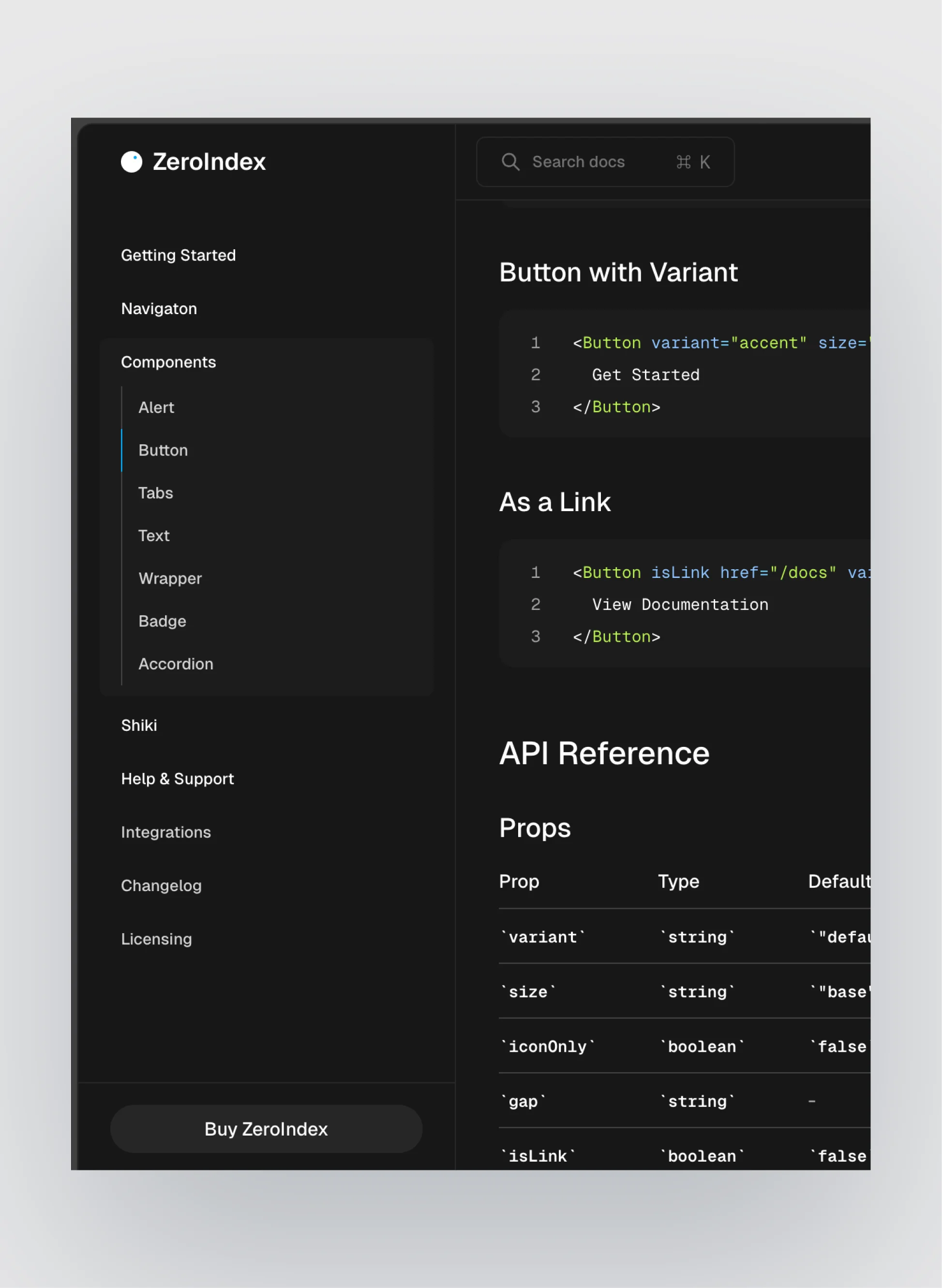942x1288 pixels.
Task: Open Help & Support
Action: pos(178,779)
